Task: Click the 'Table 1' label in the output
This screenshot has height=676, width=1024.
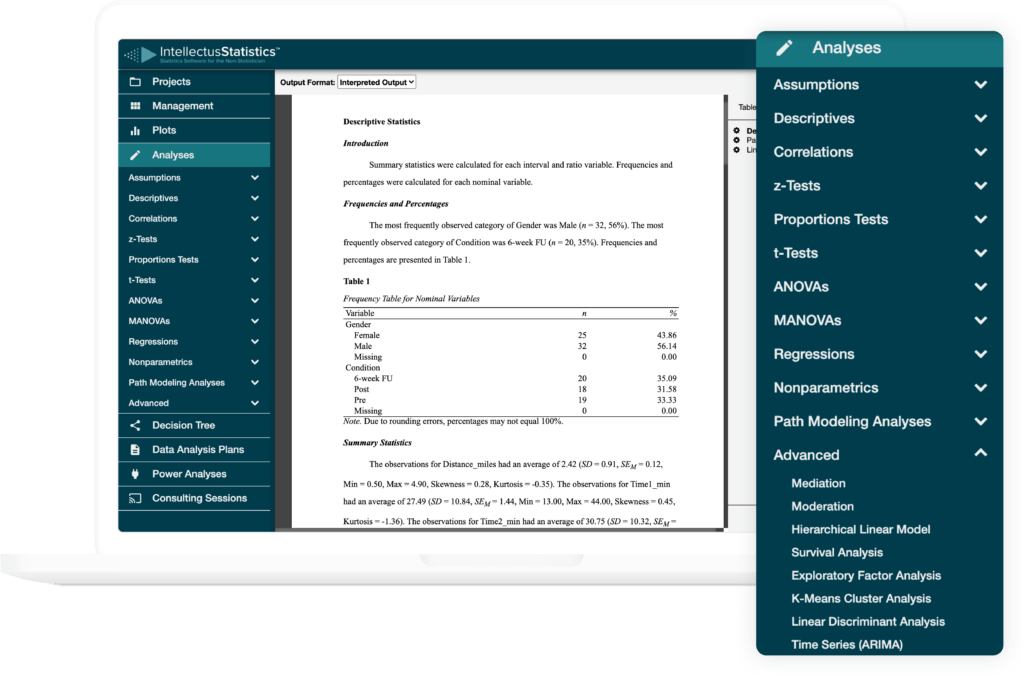Action: [x=357, y=282]
